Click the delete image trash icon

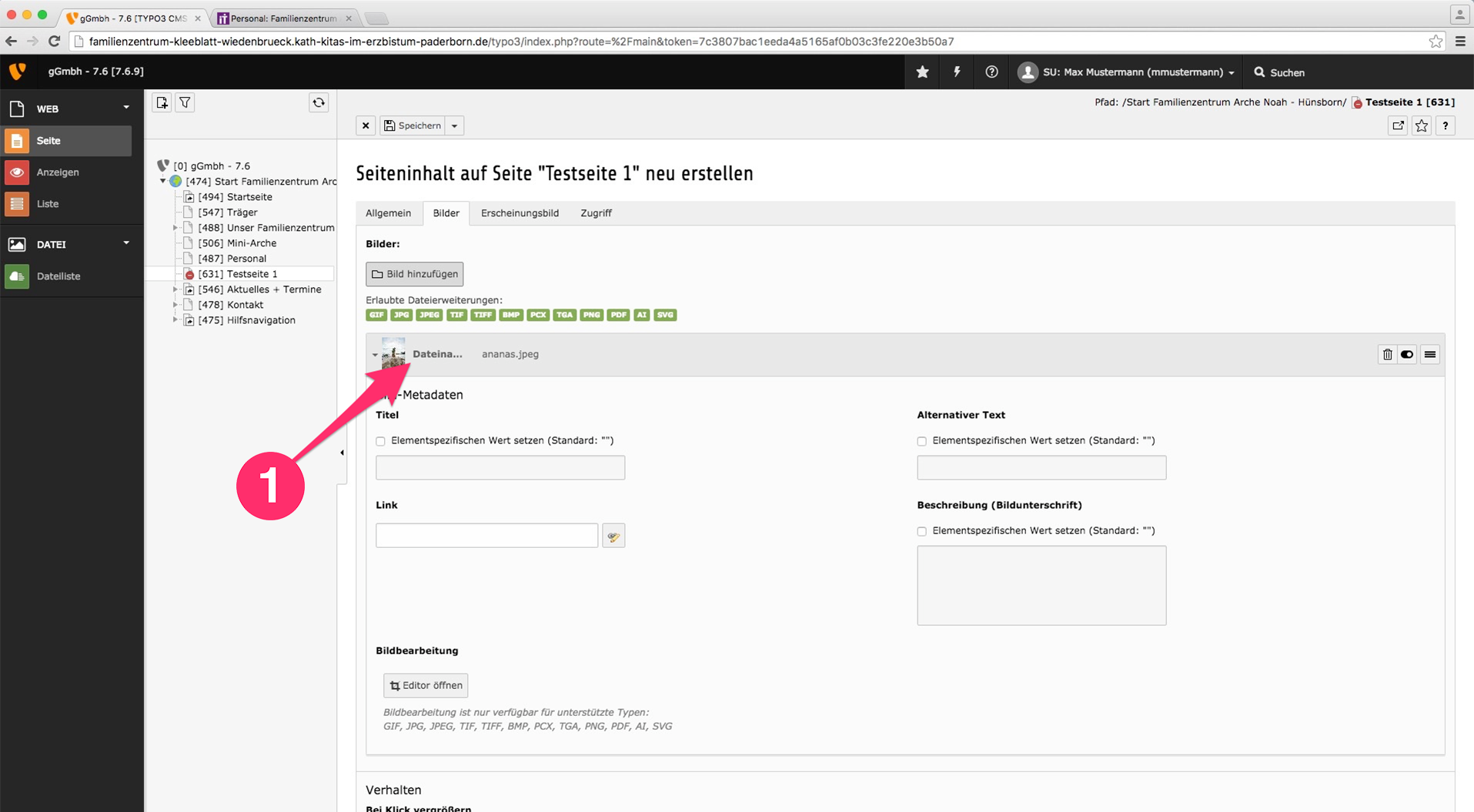(x=1387, y=354)
